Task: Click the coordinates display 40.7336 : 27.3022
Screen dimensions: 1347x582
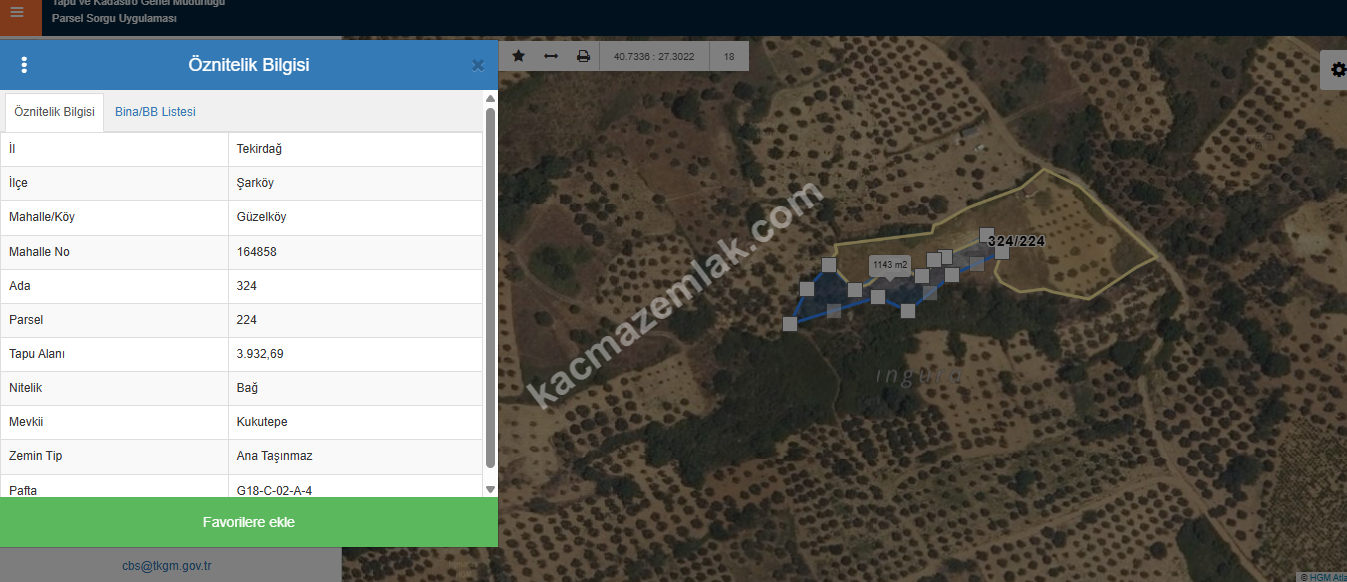Action: (x=654, y=57)
